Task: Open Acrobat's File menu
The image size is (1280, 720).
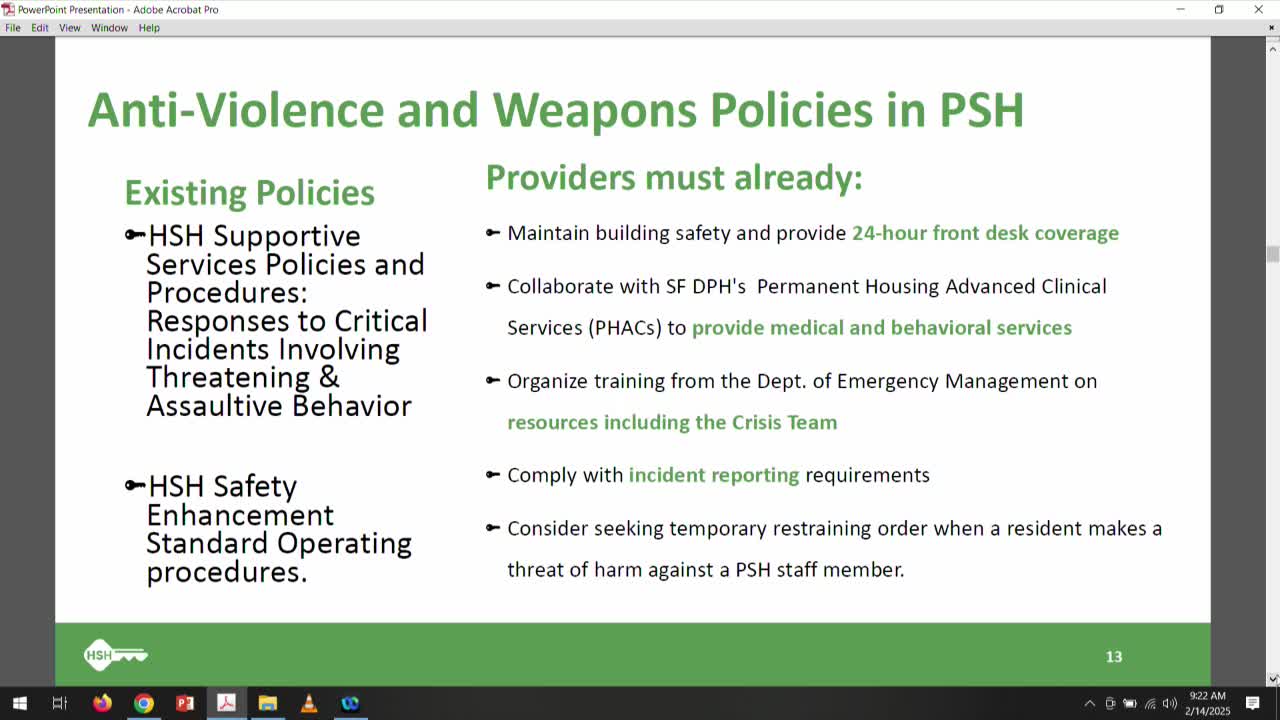Action: click(13, 27)
